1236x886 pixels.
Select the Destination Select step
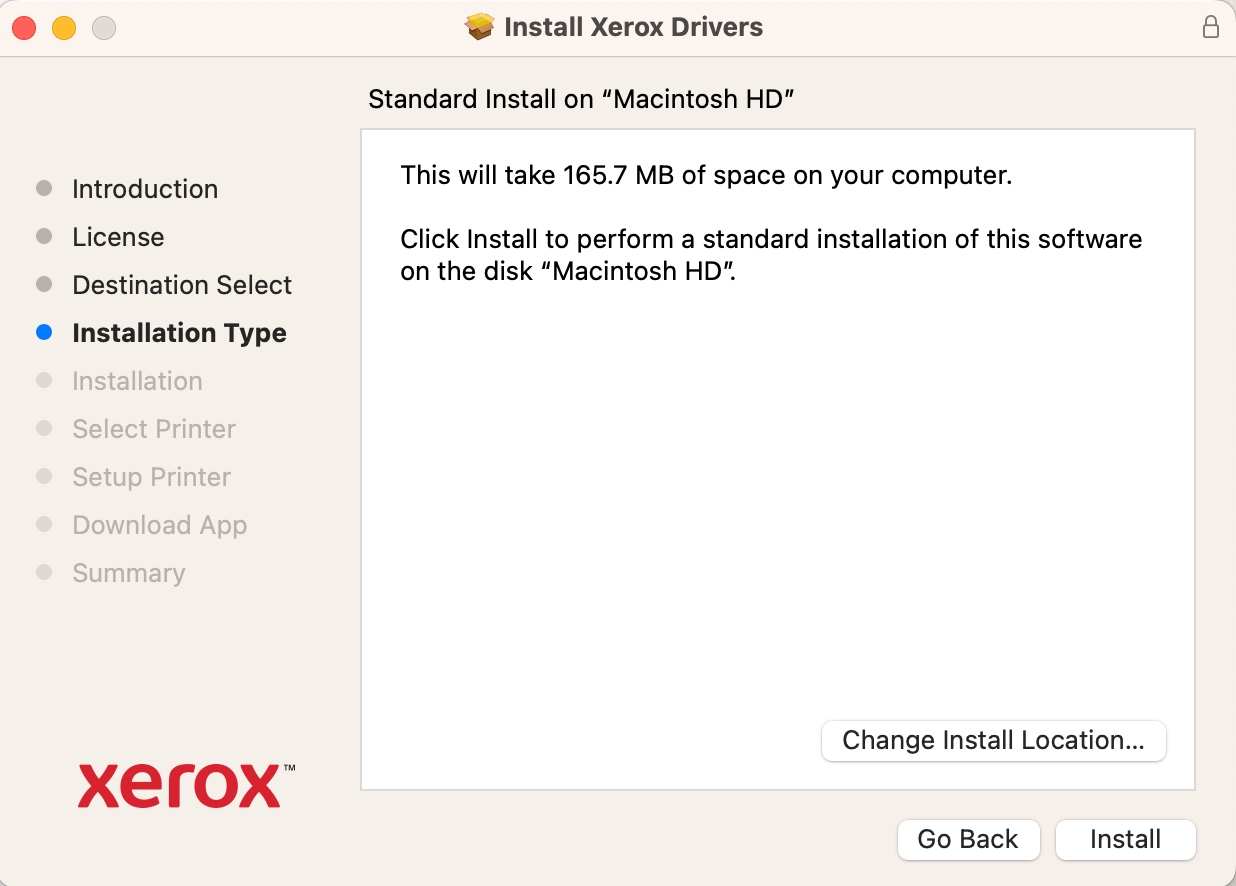pos(182,285)
